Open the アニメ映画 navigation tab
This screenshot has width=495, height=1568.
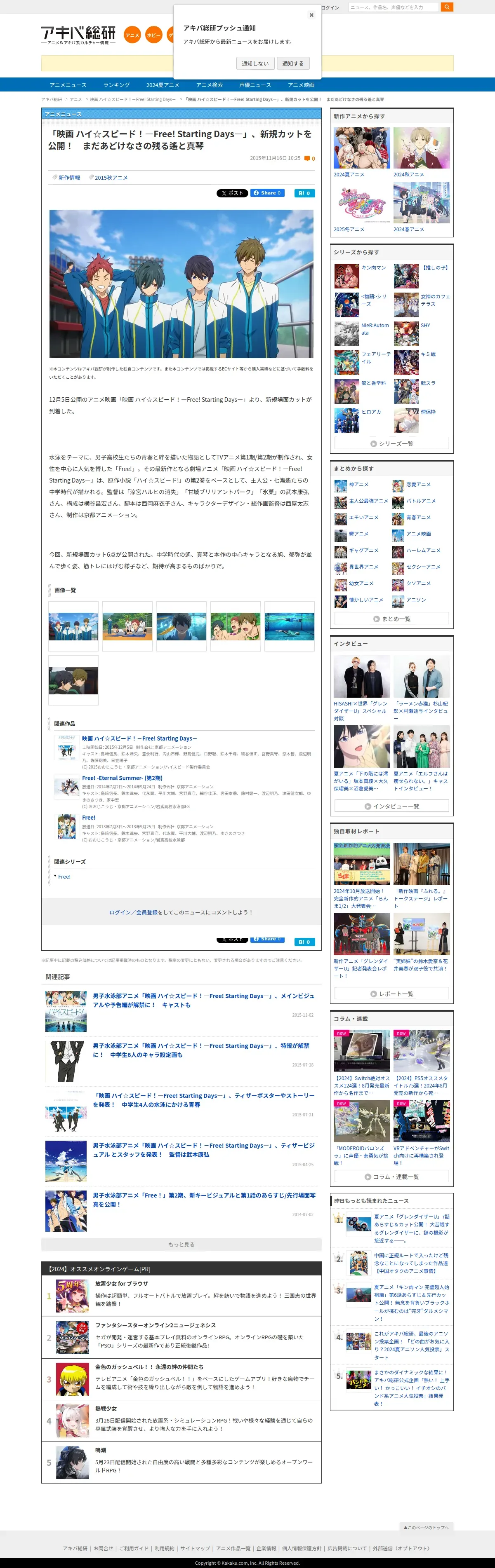(x=301, y=84)
